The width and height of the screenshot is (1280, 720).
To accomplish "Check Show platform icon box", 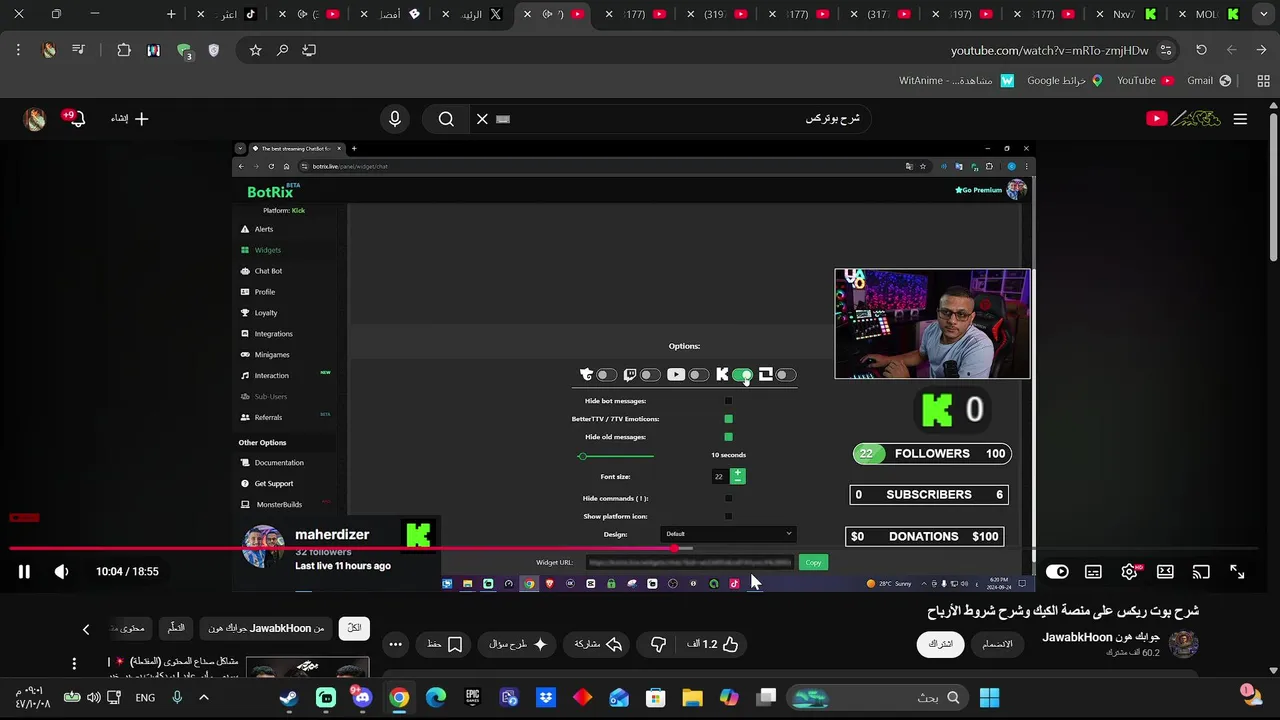I will pyautogui.click(x=728, y=516).
